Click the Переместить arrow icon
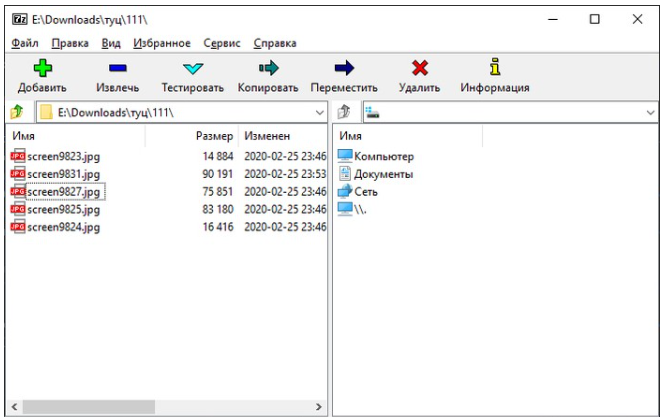Image resolution: width=661 pixels, height=417 pixels. [x=344, y=68]
